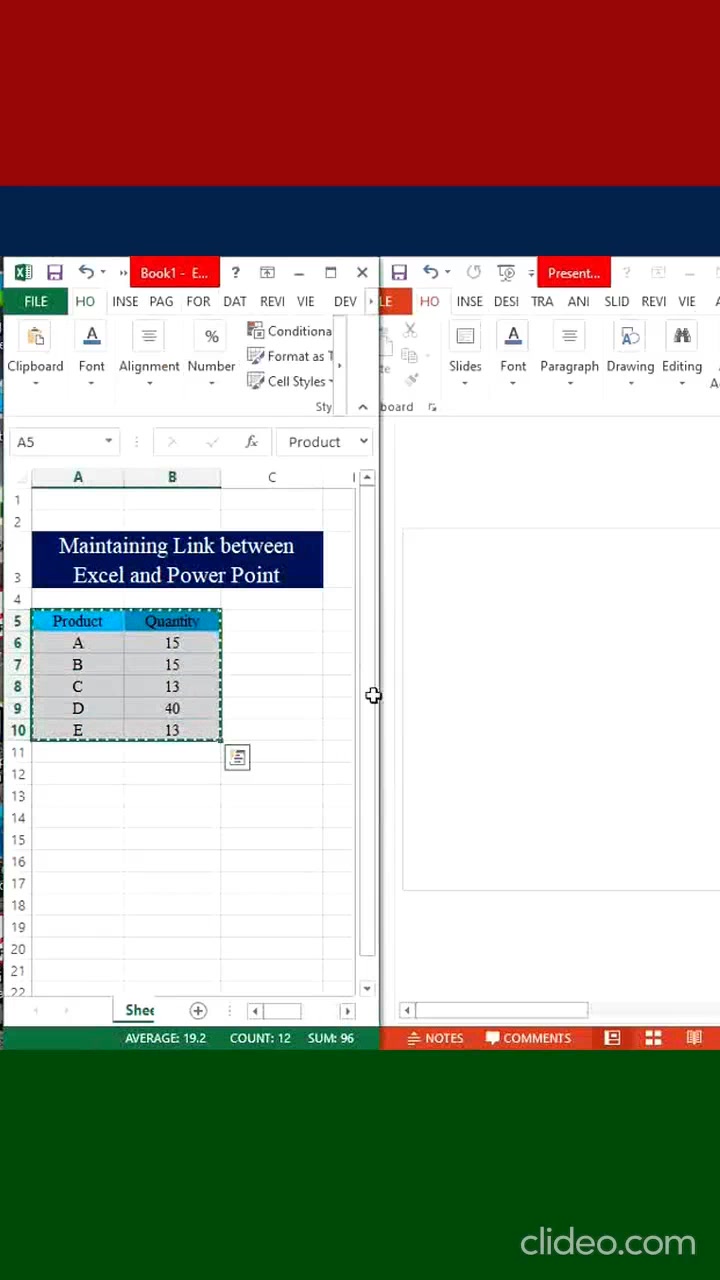The height and width of the screenshot is (1280, 720).
Task: Toggle Comments pane in PowerPoint
Action: (528, 1038)
